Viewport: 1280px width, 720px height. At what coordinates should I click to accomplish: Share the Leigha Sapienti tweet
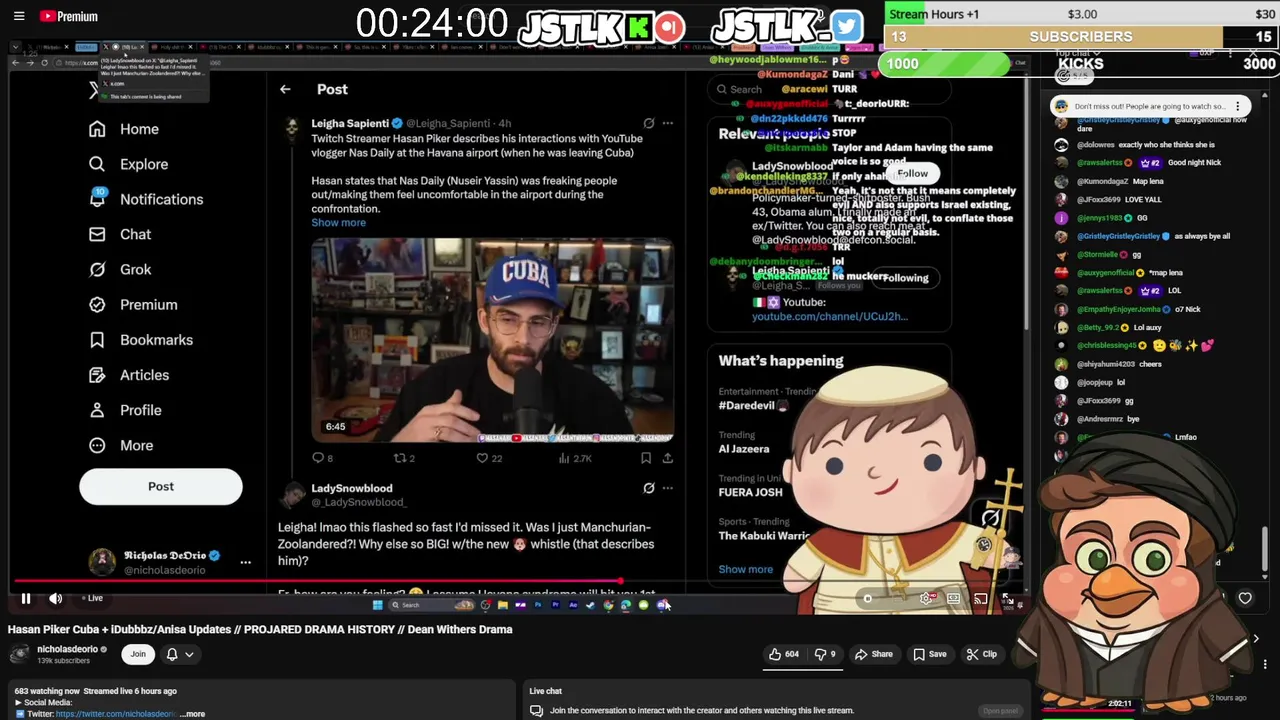(668, 458)
